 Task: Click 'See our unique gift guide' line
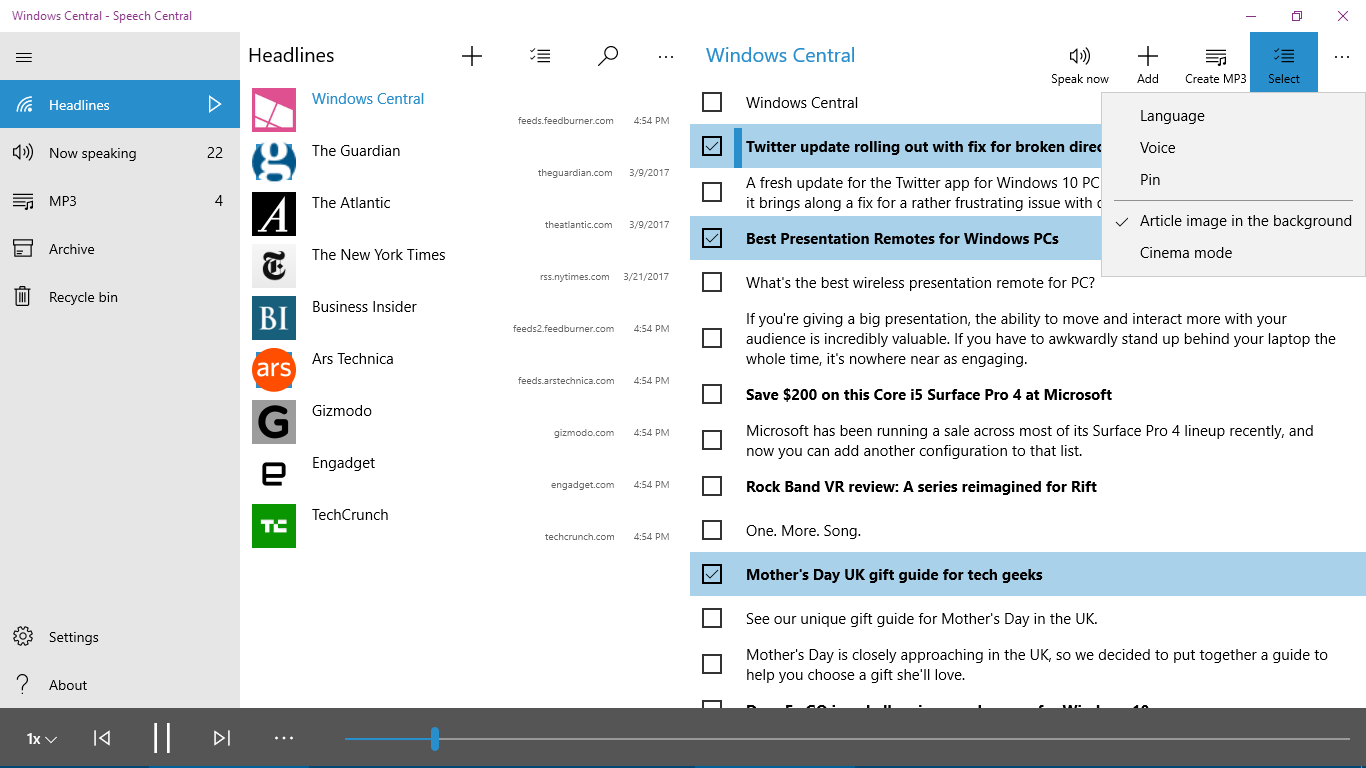click(x=921, y=619)
